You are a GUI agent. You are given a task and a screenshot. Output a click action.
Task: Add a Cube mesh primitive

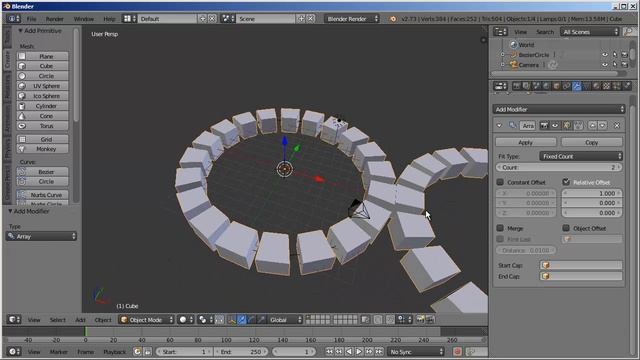point(42,66)
